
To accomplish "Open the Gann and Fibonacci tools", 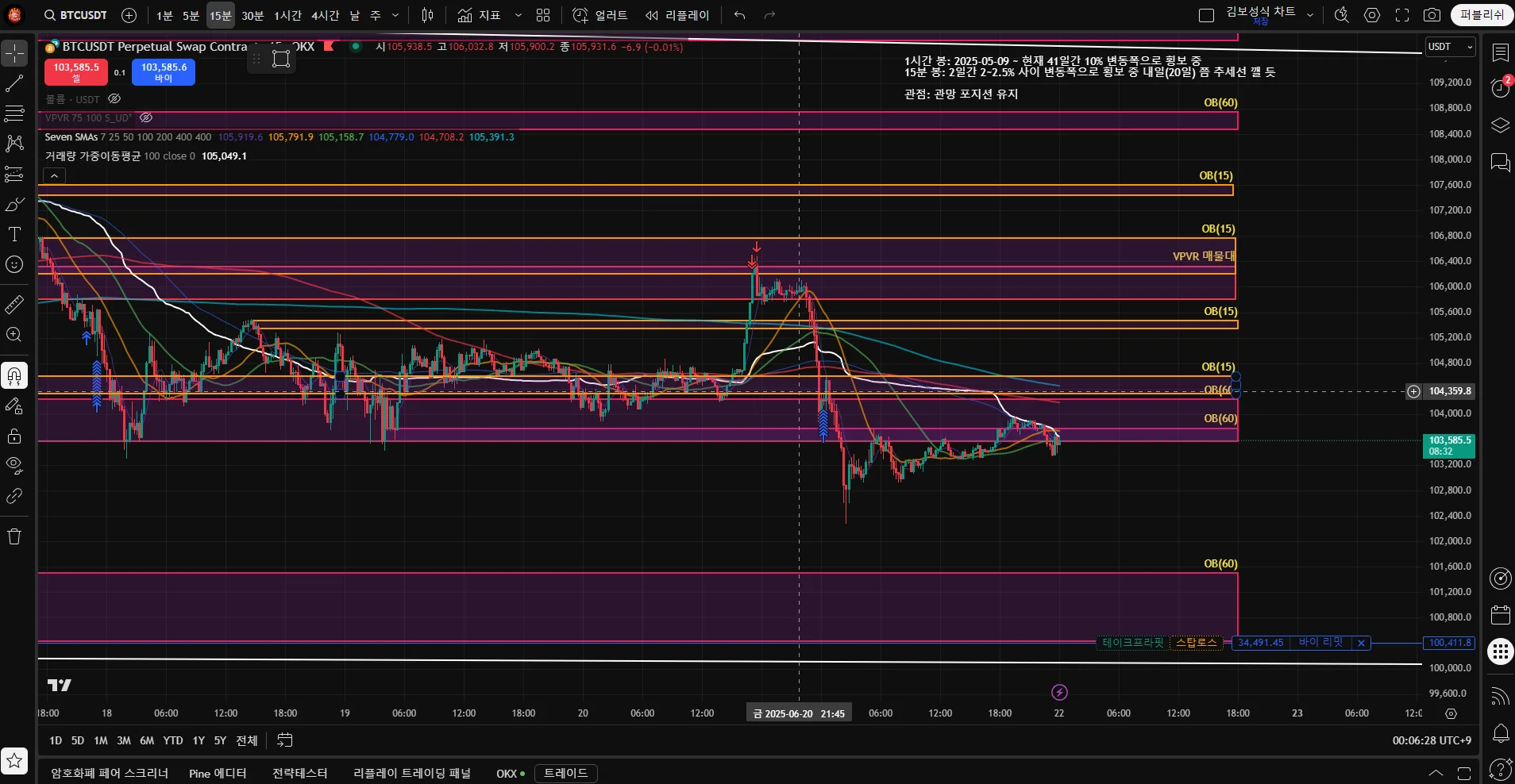I will click(14, 113).
